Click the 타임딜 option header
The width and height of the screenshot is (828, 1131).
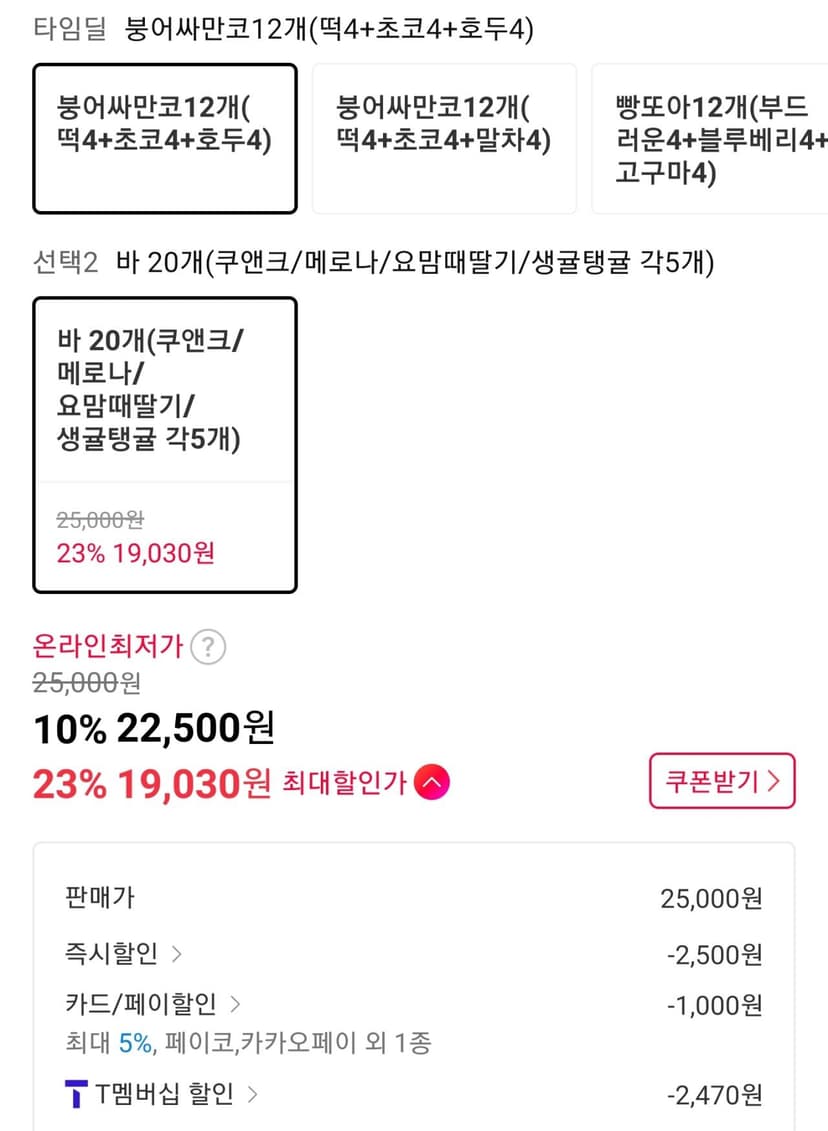(70, 29)
